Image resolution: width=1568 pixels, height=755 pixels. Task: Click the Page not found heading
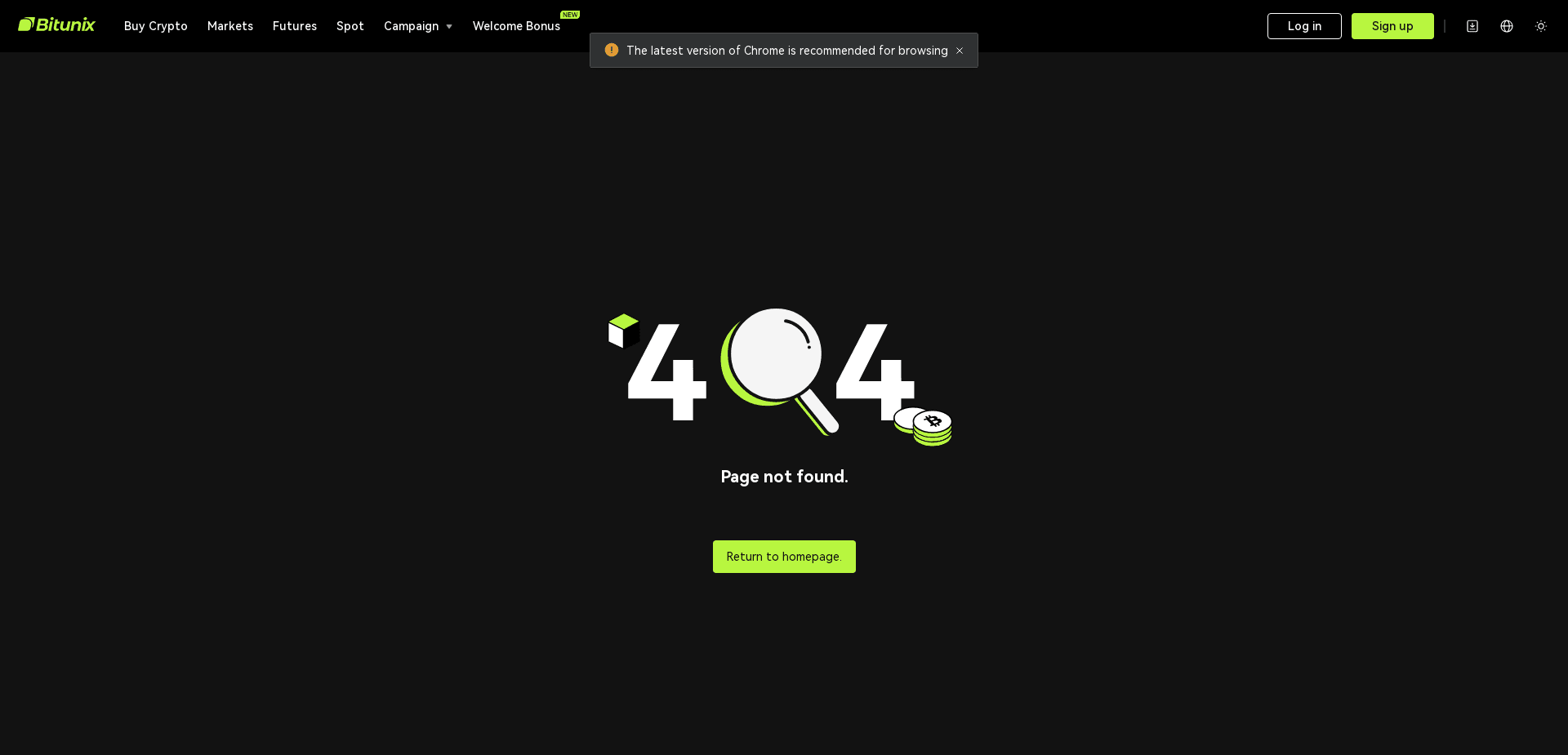click(783, 477)
